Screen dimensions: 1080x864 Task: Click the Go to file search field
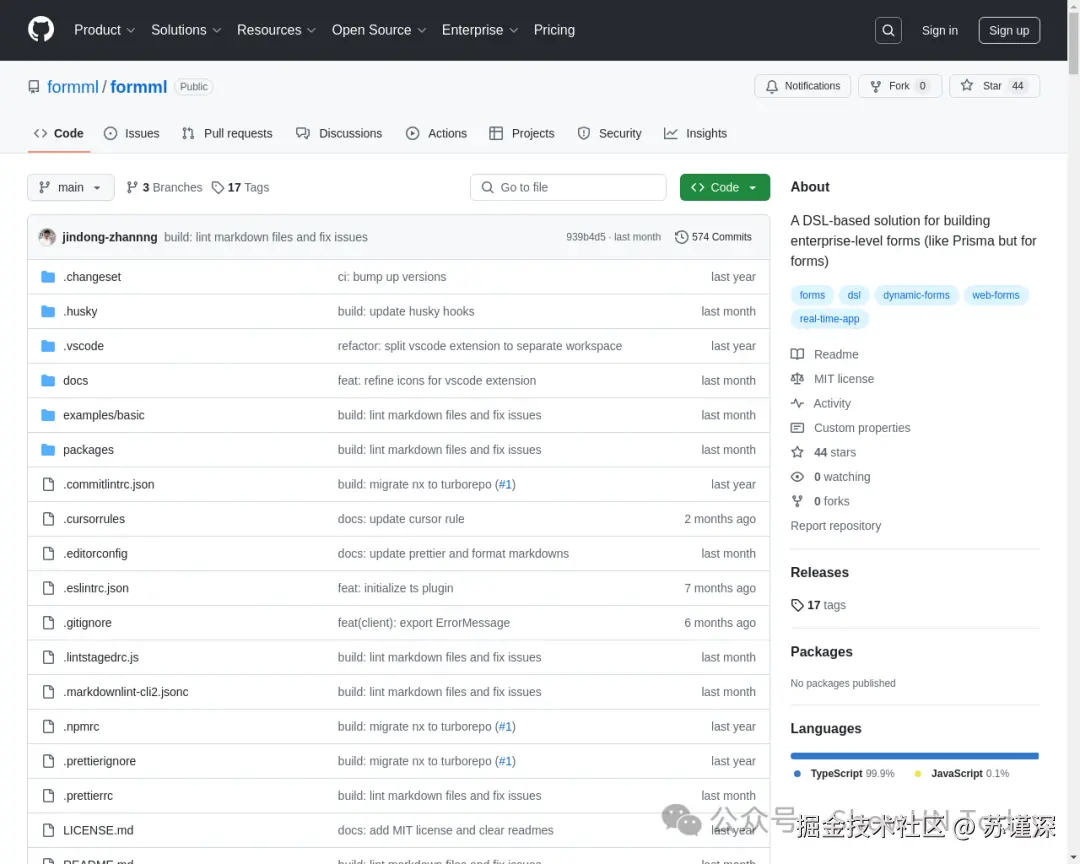click(568, 187)
